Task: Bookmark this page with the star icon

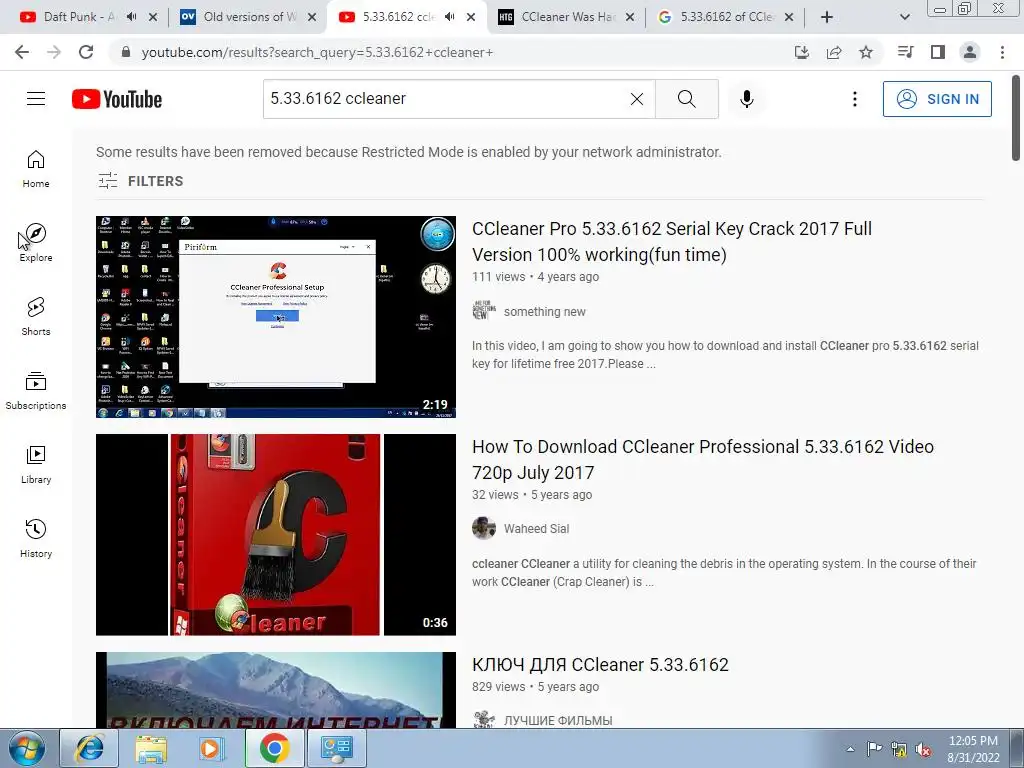Action: point(866,52)
